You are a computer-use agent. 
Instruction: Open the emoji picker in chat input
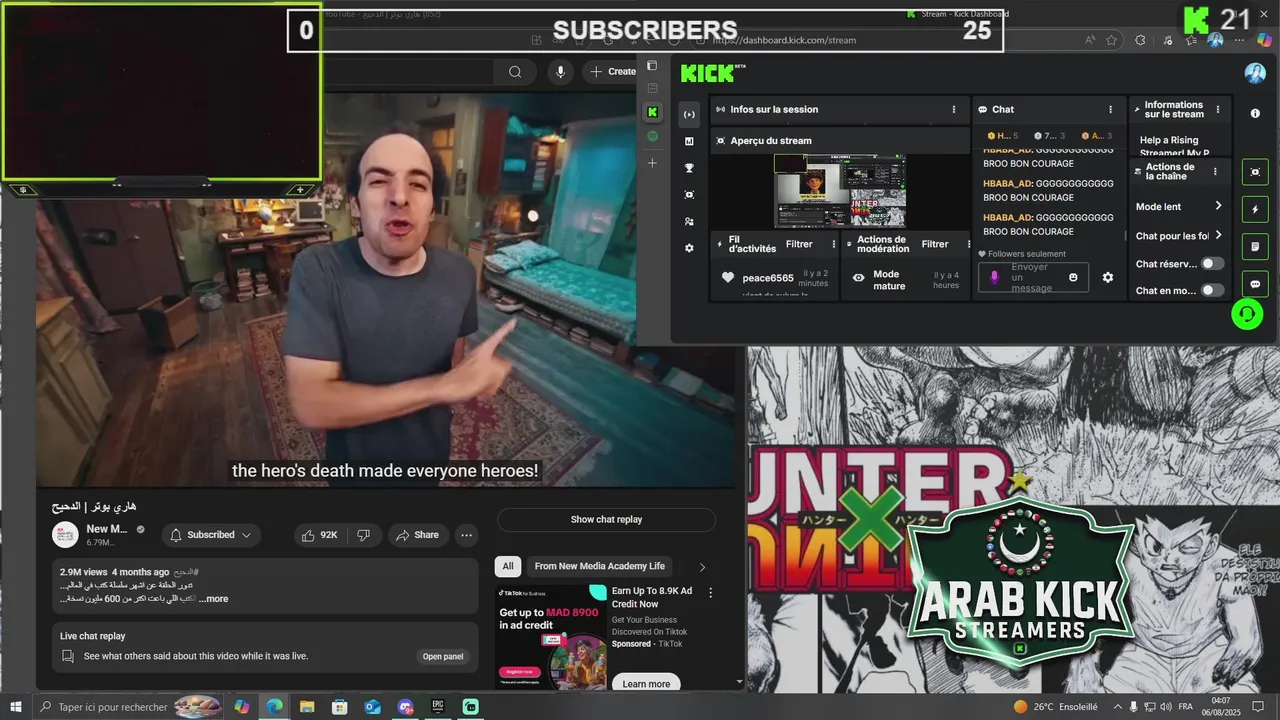coord(1073,277)
